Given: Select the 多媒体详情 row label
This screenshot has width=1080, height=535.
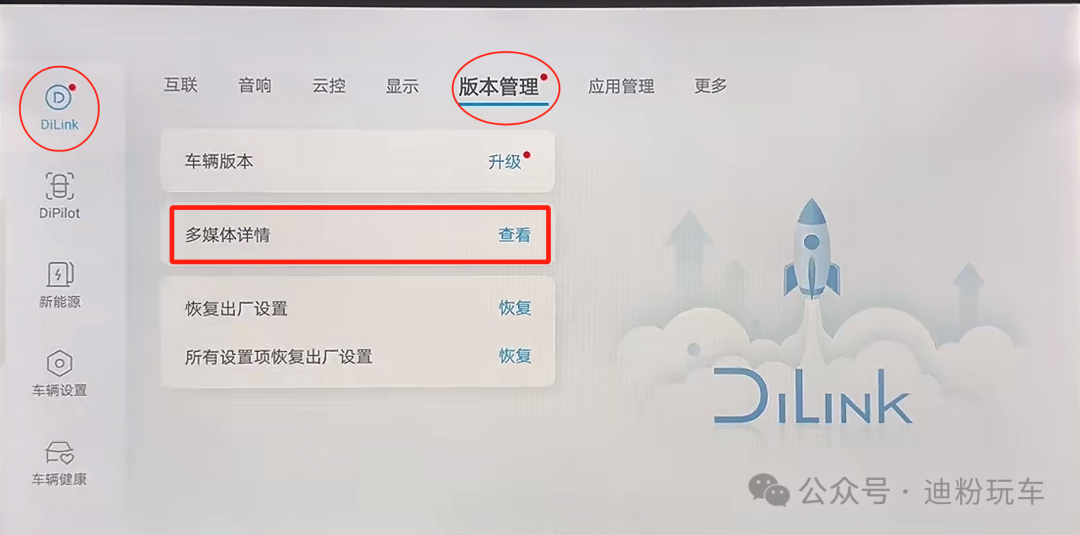Looking at the screenshot, I should tap(227, 235).
